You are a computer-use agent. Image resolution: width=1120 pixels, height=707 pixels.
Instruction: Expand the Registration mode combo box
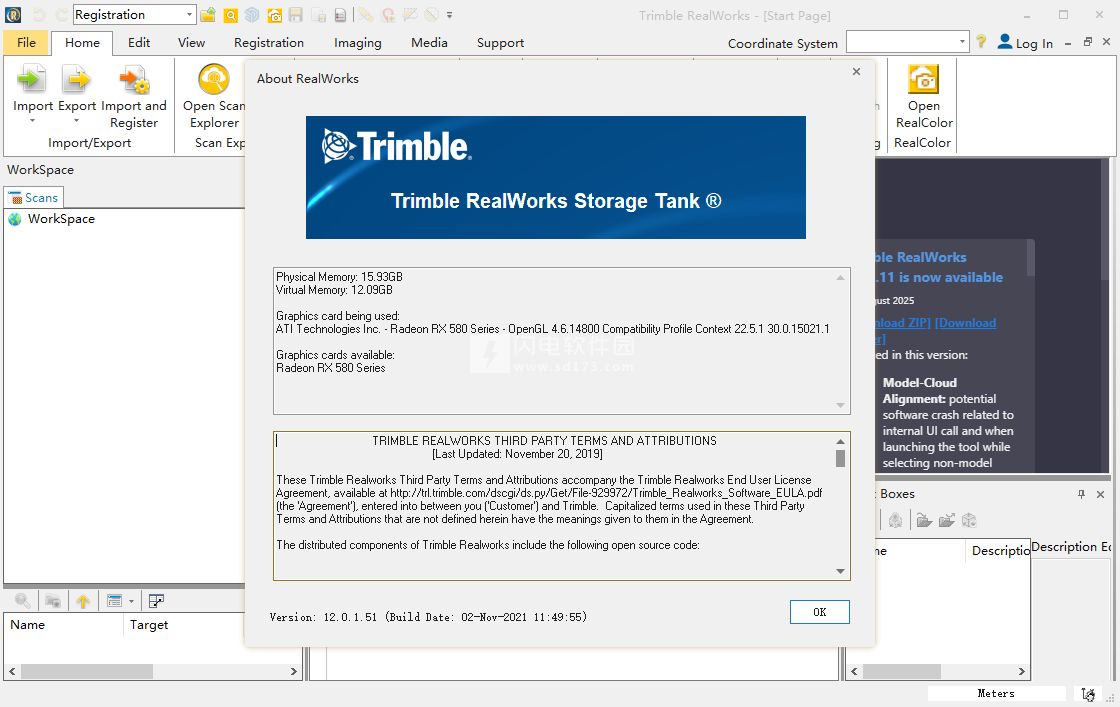(x=189, y=15)
